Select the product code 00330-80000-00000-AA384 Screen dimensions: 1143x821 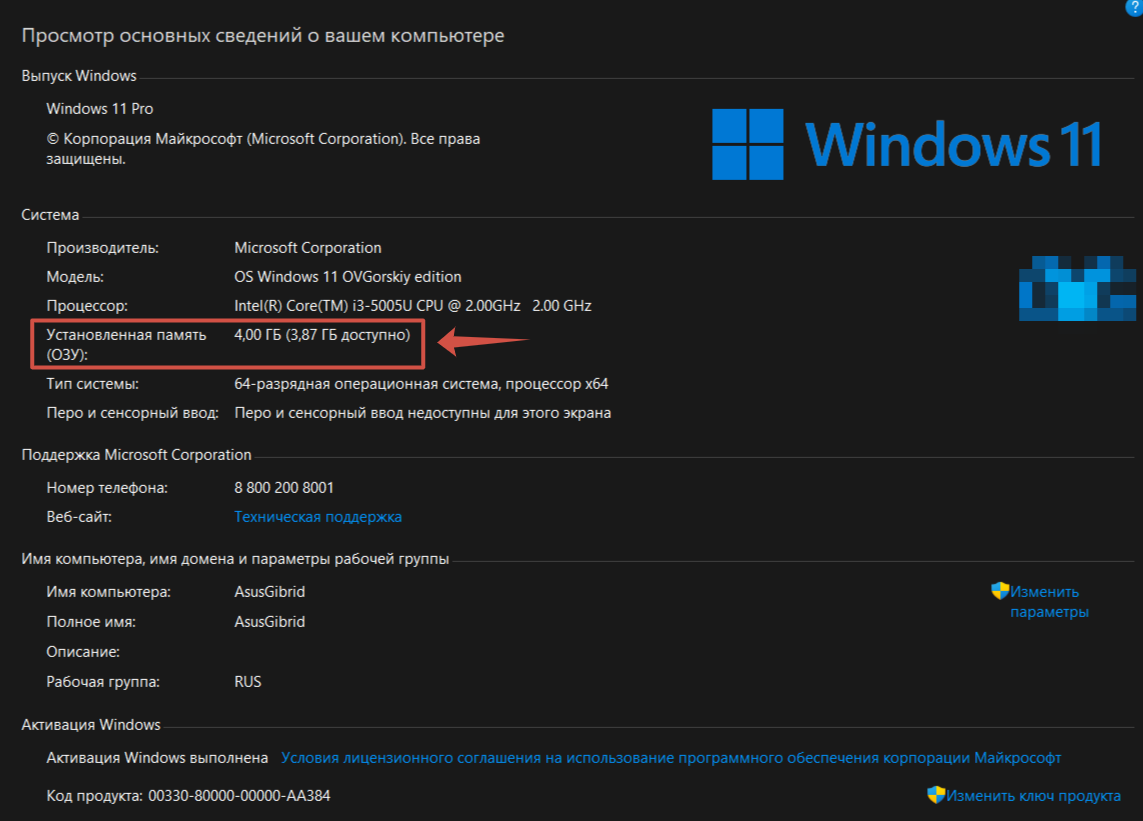pos(239,796)
